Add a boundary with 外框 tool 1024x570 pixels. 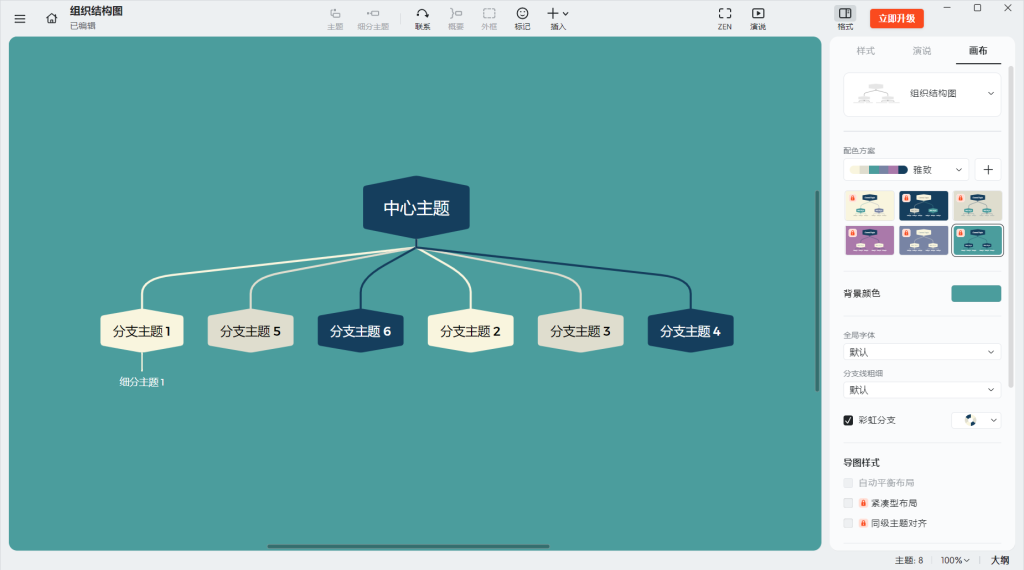click(x=489, y=19)
